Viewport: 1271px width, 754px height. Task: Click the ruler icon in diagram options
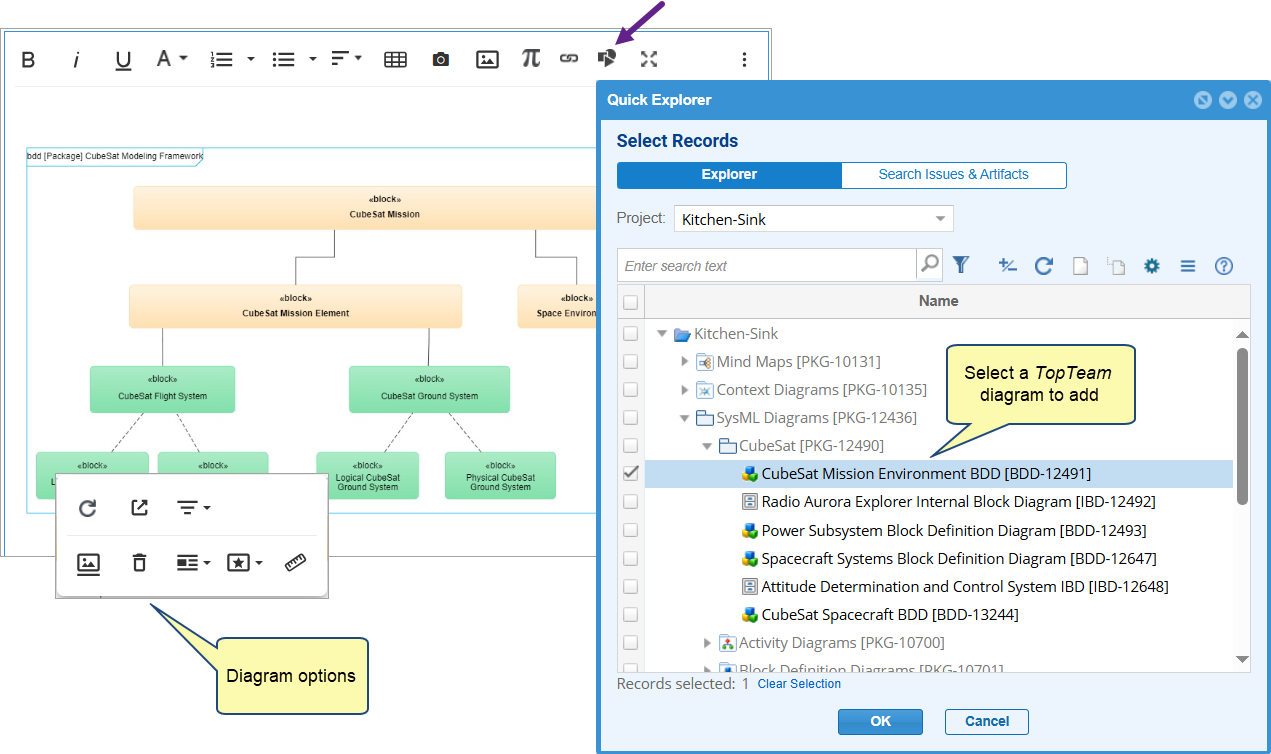[x=295, y=563]
